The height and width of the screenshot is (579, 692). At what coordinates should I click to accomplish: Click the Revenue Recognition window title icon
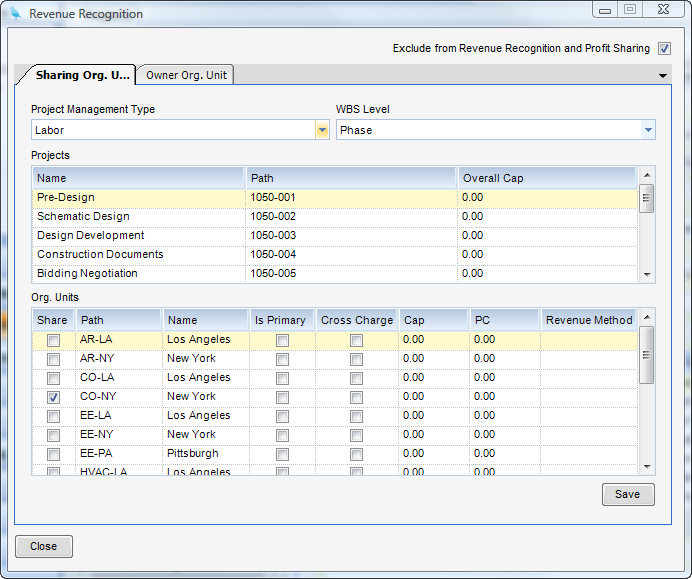click(x=15, y=14)
